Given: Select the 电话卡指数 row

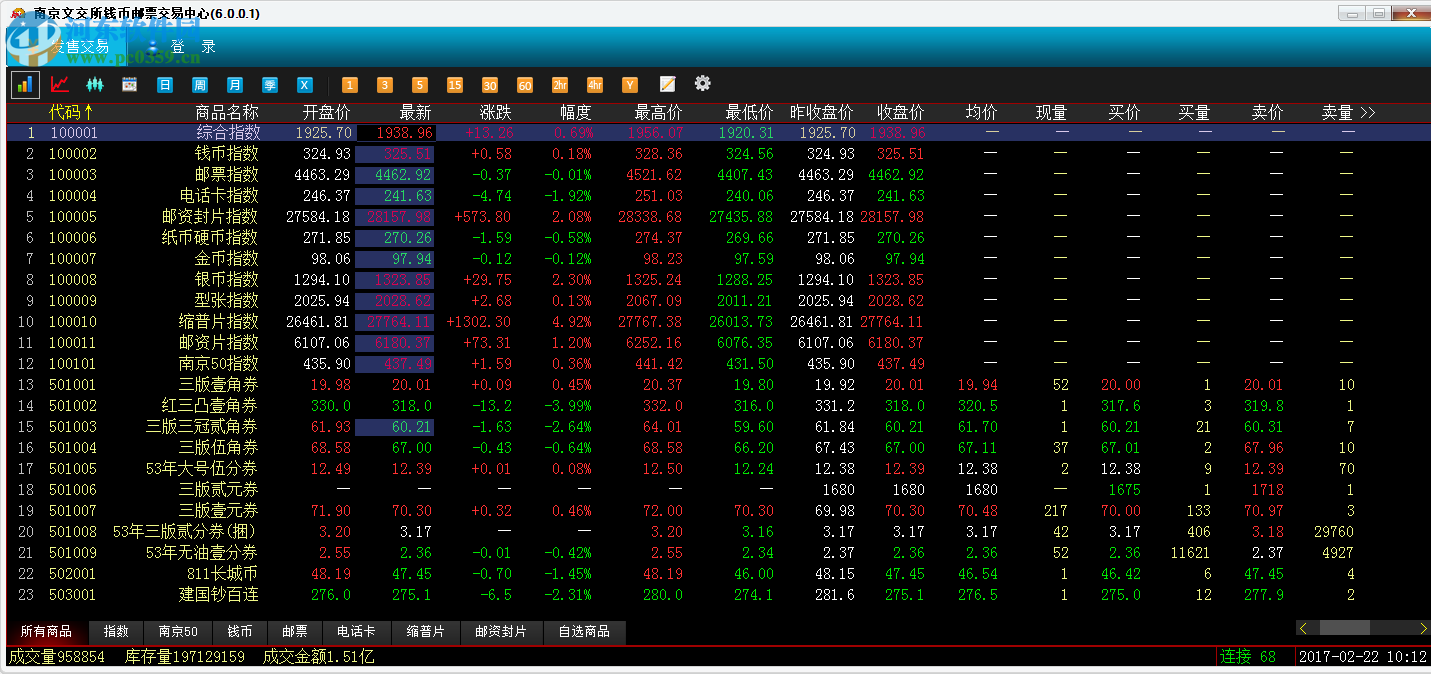Looking at the screenshot, I should tap(718, 196).
